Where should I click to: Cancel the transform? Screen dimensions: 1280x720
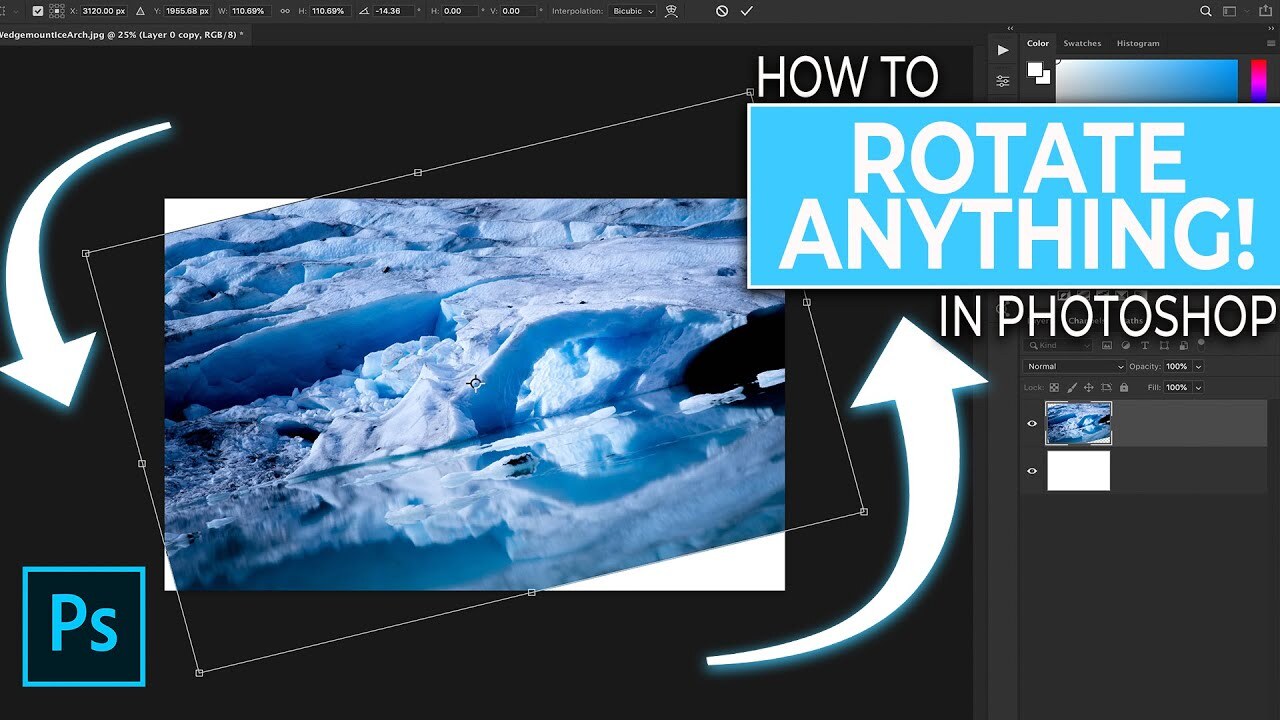(722, 11)
